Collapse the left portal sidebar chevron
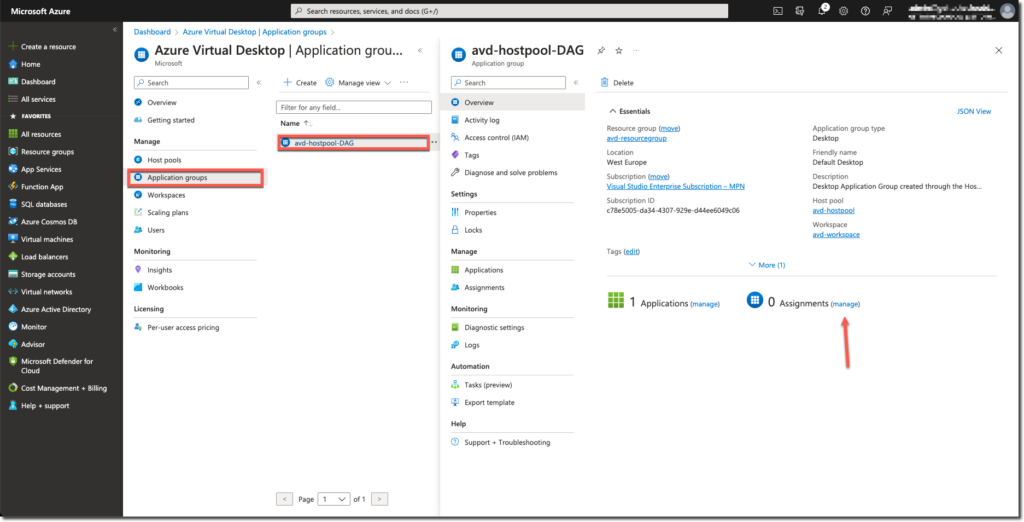 (115, 29)
